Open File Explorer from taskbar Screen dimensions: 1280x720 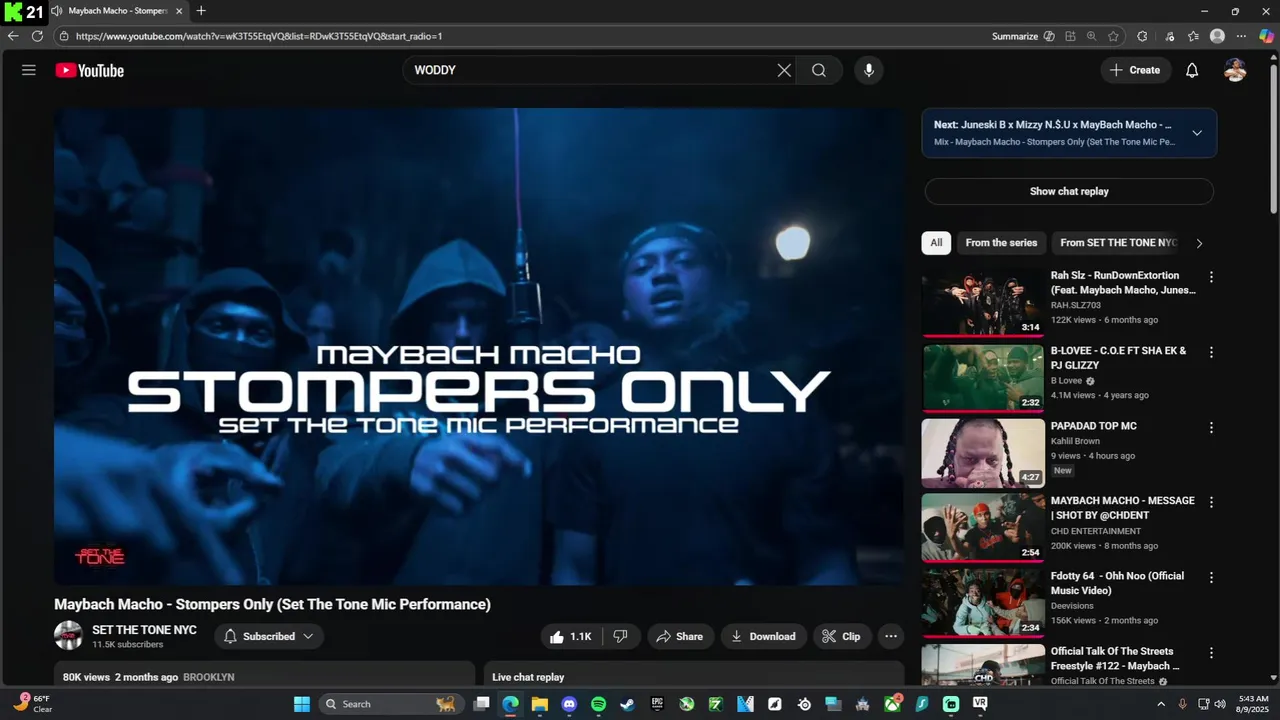[x=540, y=704]
